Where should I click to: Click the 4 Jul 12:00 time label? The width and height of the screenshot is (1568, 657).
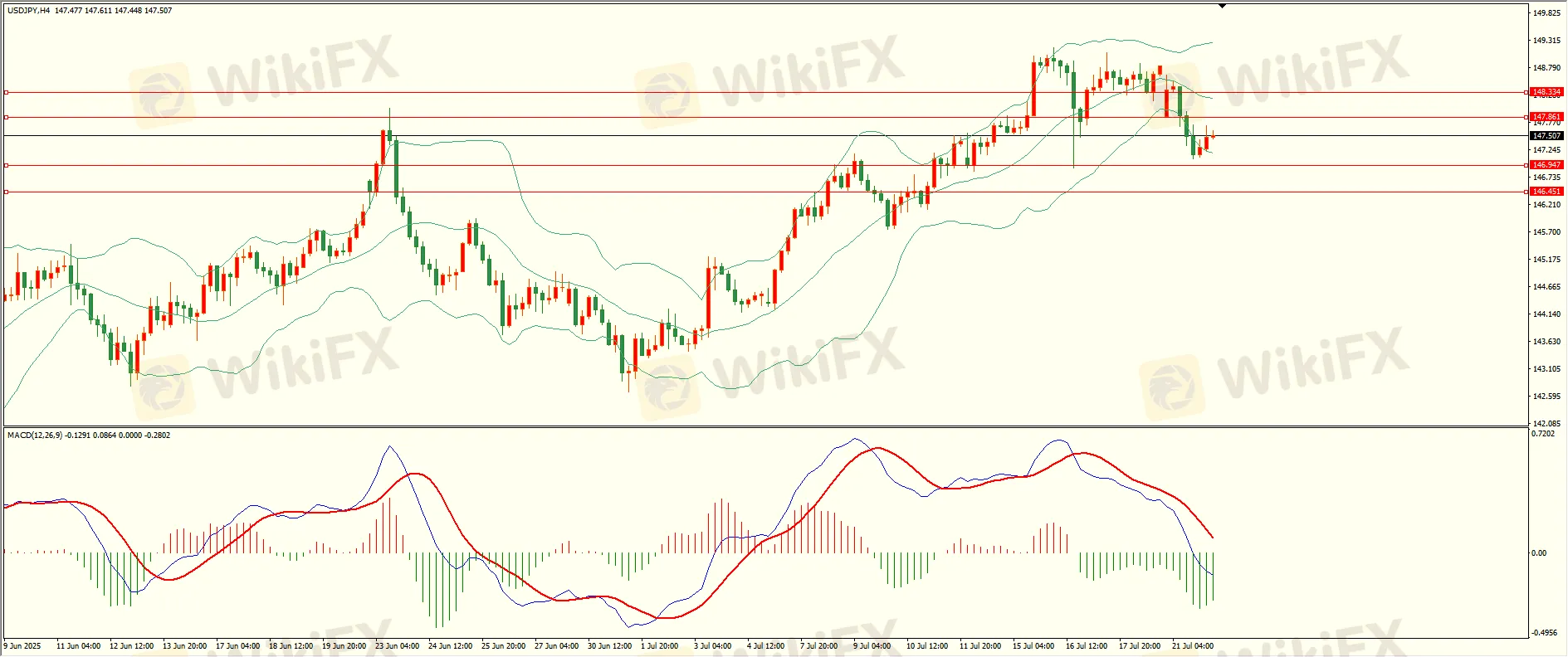pyautogui.click(x=766, y=646)
